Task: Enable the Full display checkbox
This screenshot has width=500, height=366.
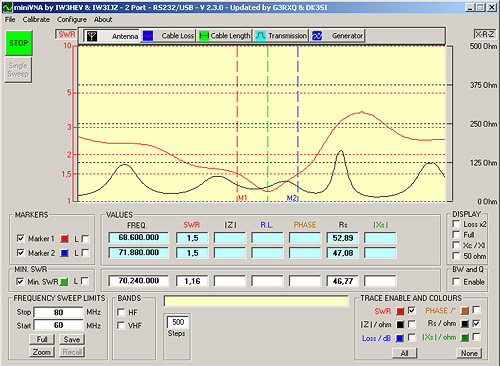Action: tap(456, 234)
